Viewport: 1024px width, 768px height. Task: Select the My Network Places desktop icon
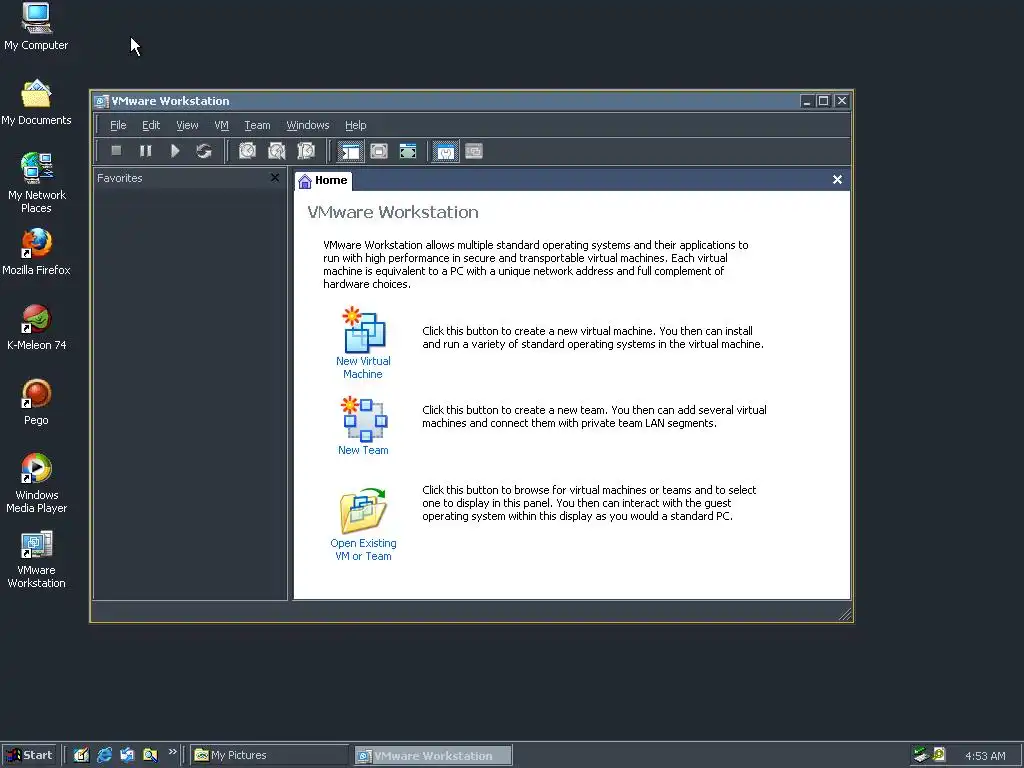tap(36, 183)
